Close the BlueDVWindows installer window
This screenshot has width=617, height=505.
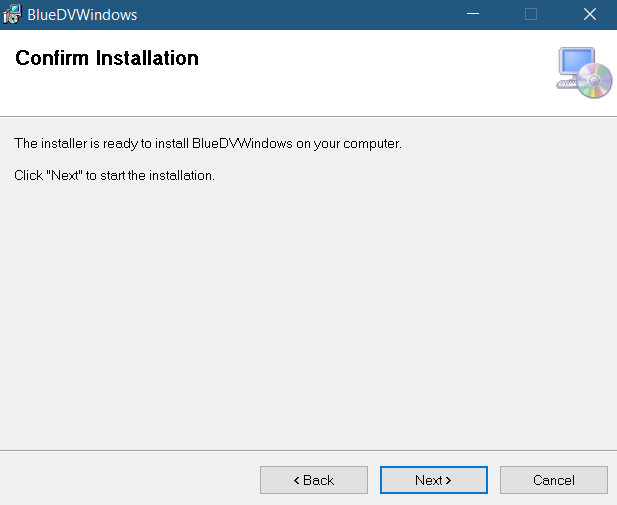(x=589, y=14)
